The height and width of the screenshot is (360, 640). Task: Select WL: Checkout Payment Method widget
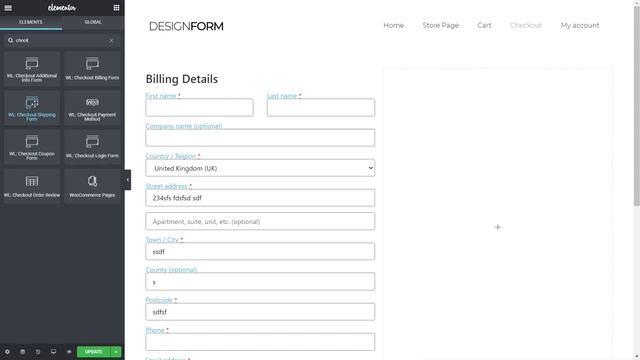pyautogui.click(x=92, y=108)
